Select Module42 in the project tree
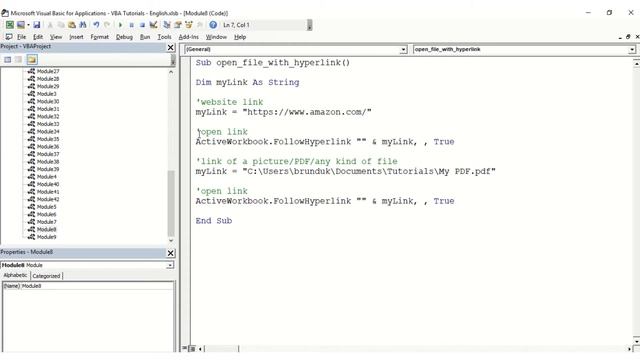 pyautogui.click(x=48, y=199)
